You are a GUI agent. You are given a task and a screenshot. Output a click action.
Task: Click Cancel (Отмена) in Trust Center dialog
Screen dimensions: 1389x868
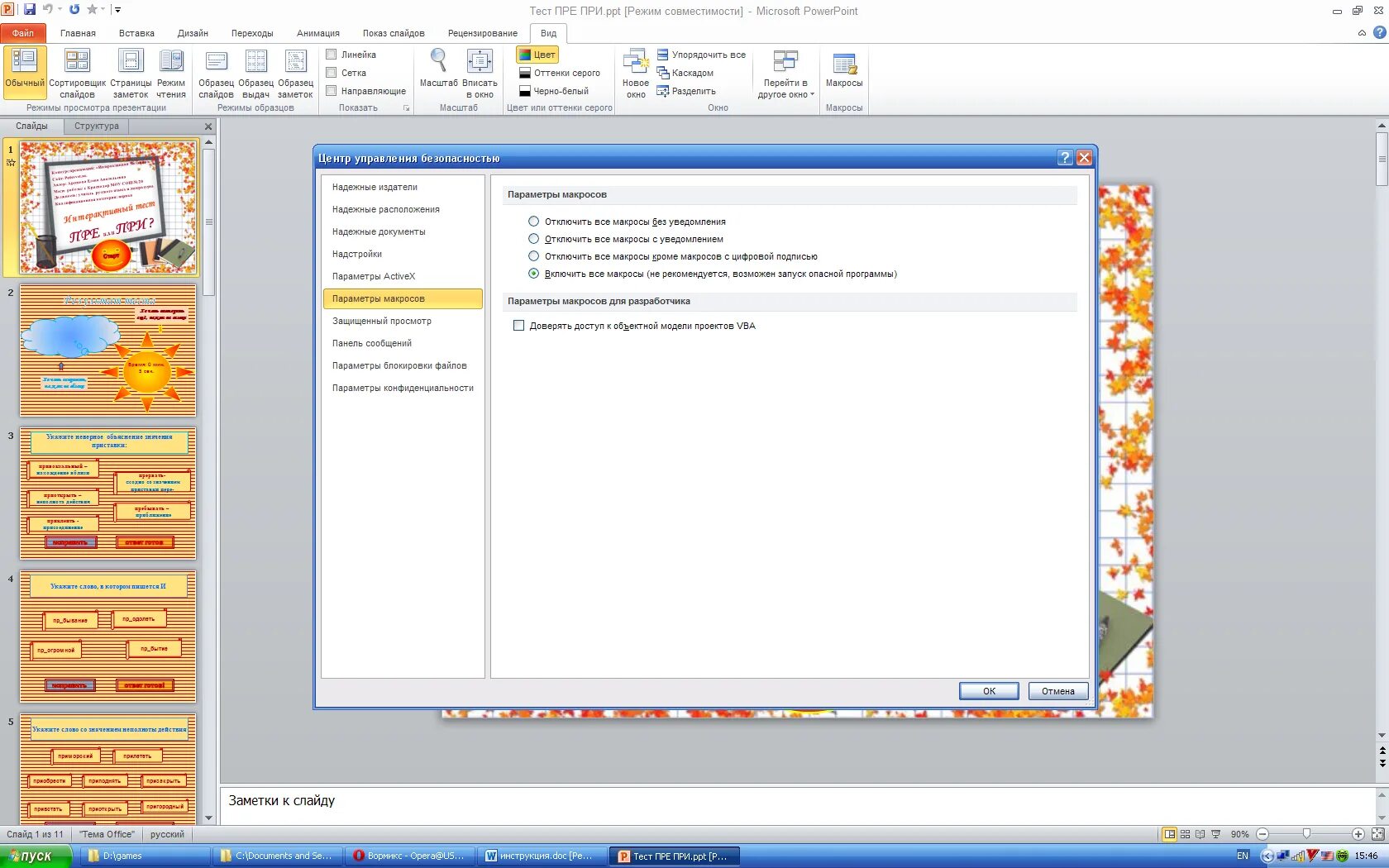click(x=1058, y=691)
